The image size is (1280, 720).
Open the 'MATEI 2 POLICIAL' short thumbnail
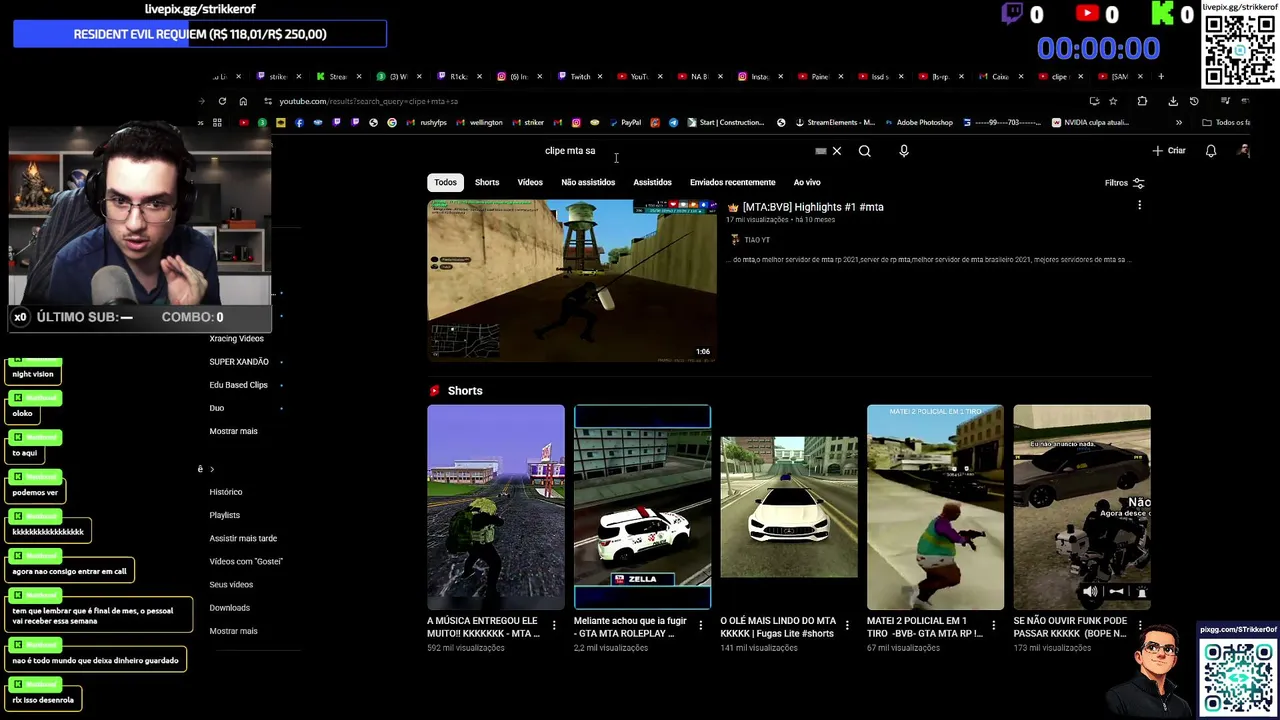935,507
